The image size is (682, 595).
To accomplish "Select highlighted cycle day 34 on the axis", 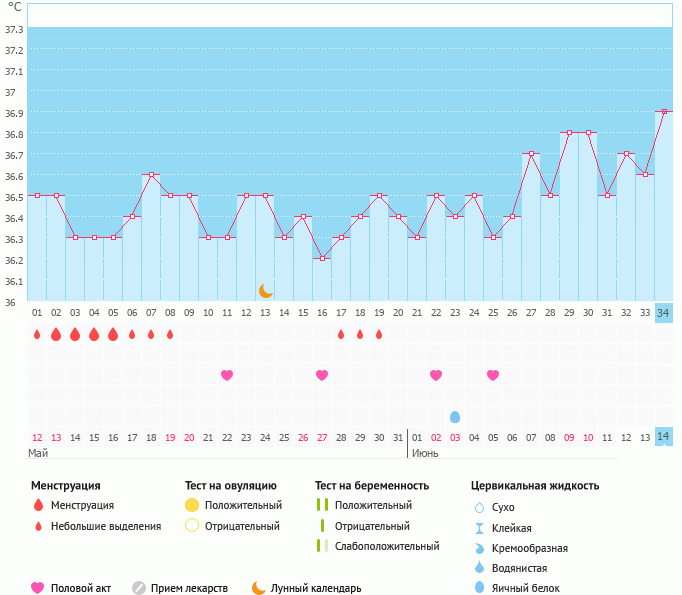I will coord(664,313).
